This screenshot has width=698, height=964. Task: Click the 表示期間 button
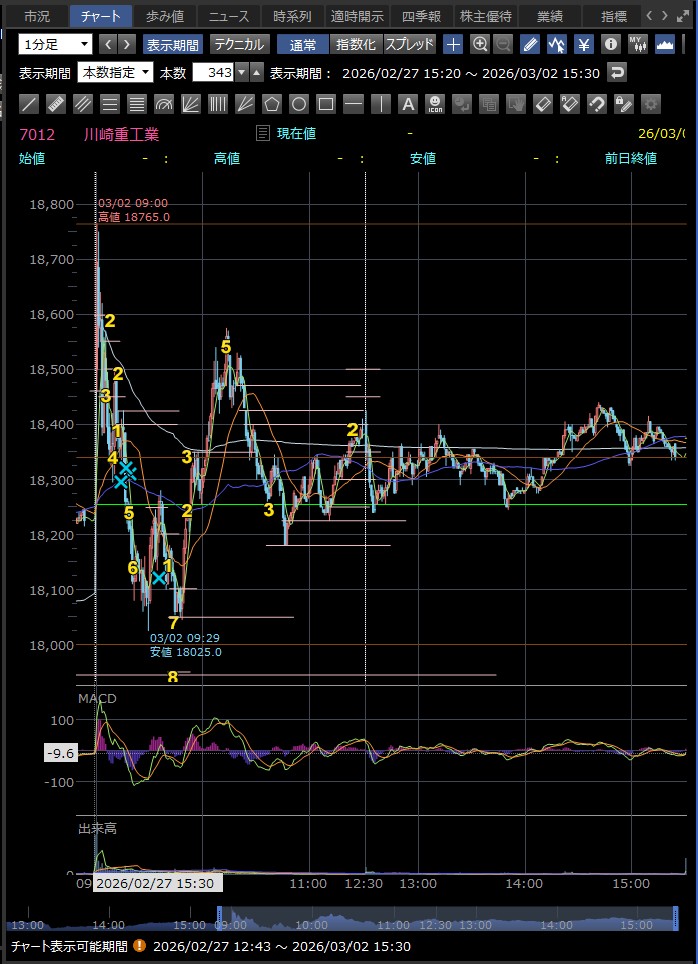pyautogui.click(x=173, y=44)
